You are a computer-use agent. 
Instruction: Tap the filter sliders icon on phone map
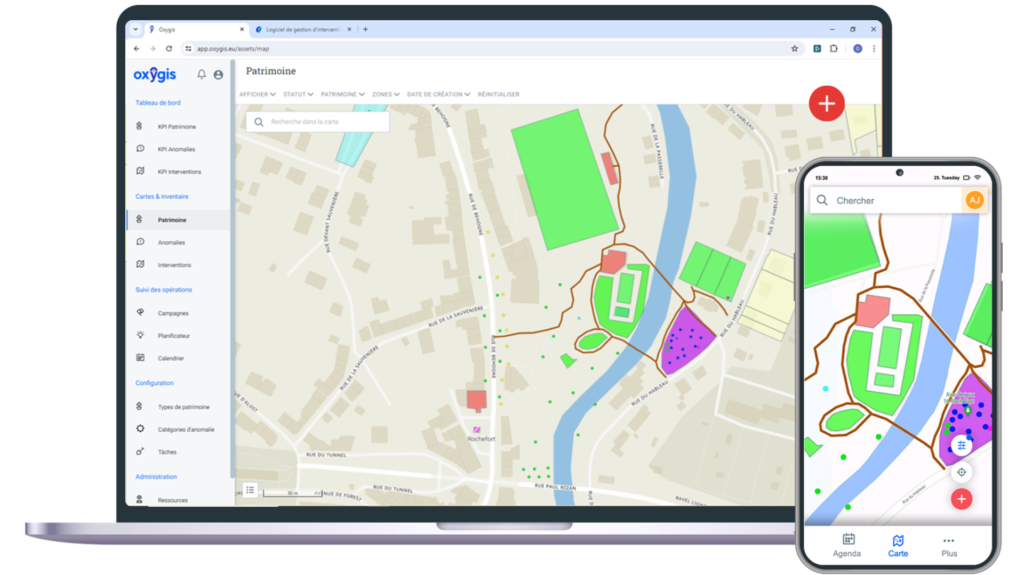pos(961,445)
